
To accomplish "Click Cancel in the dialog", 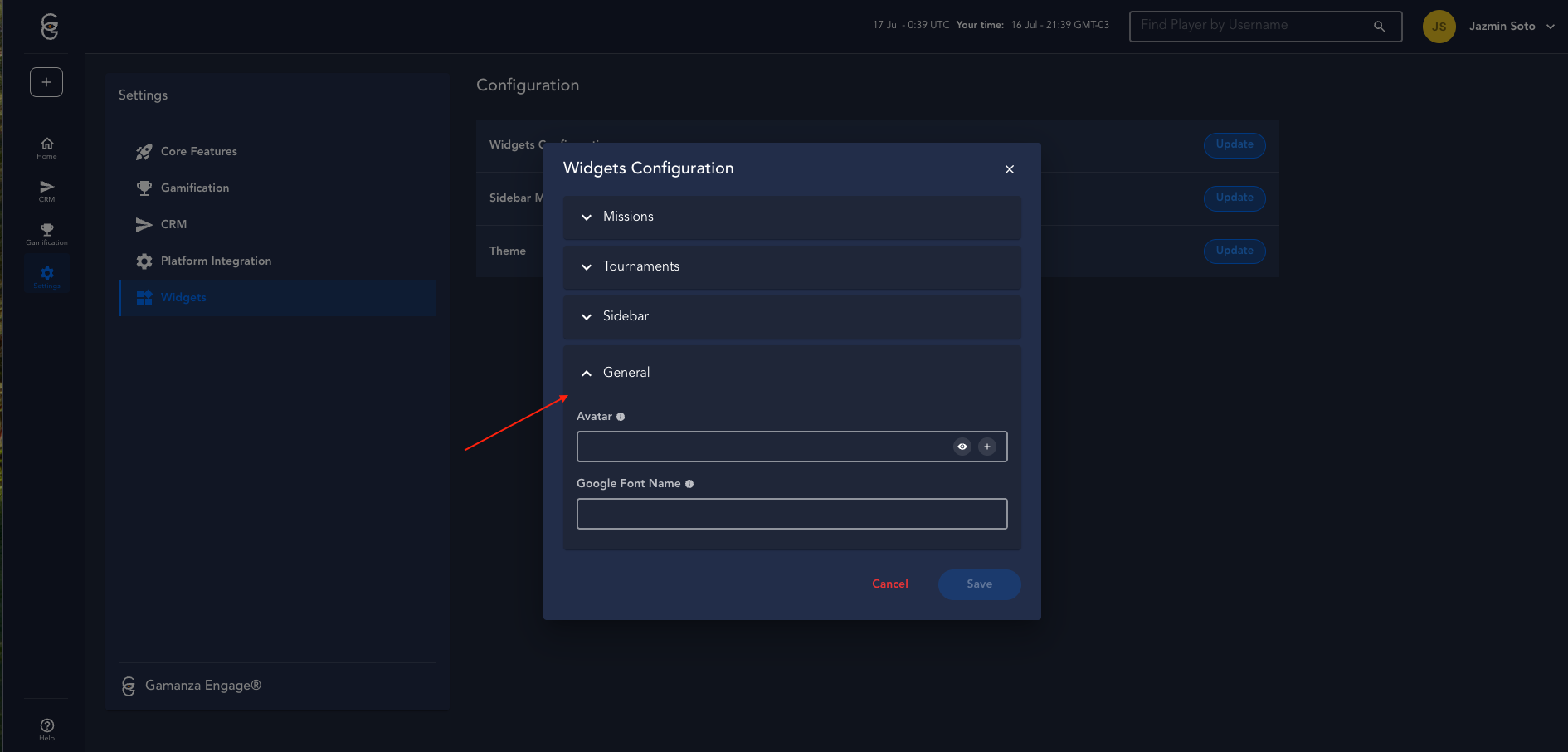I will [889, 584].
